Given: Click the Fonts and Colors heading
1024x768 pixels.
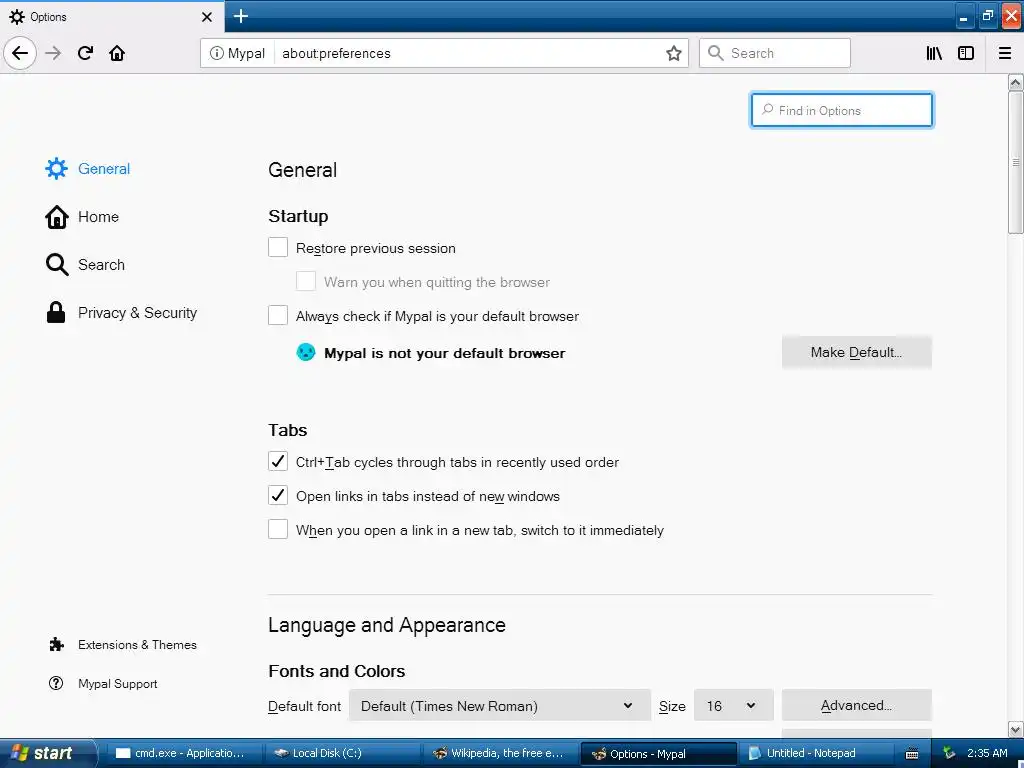Looking at the screenshot, I should (x=336, y=671).
